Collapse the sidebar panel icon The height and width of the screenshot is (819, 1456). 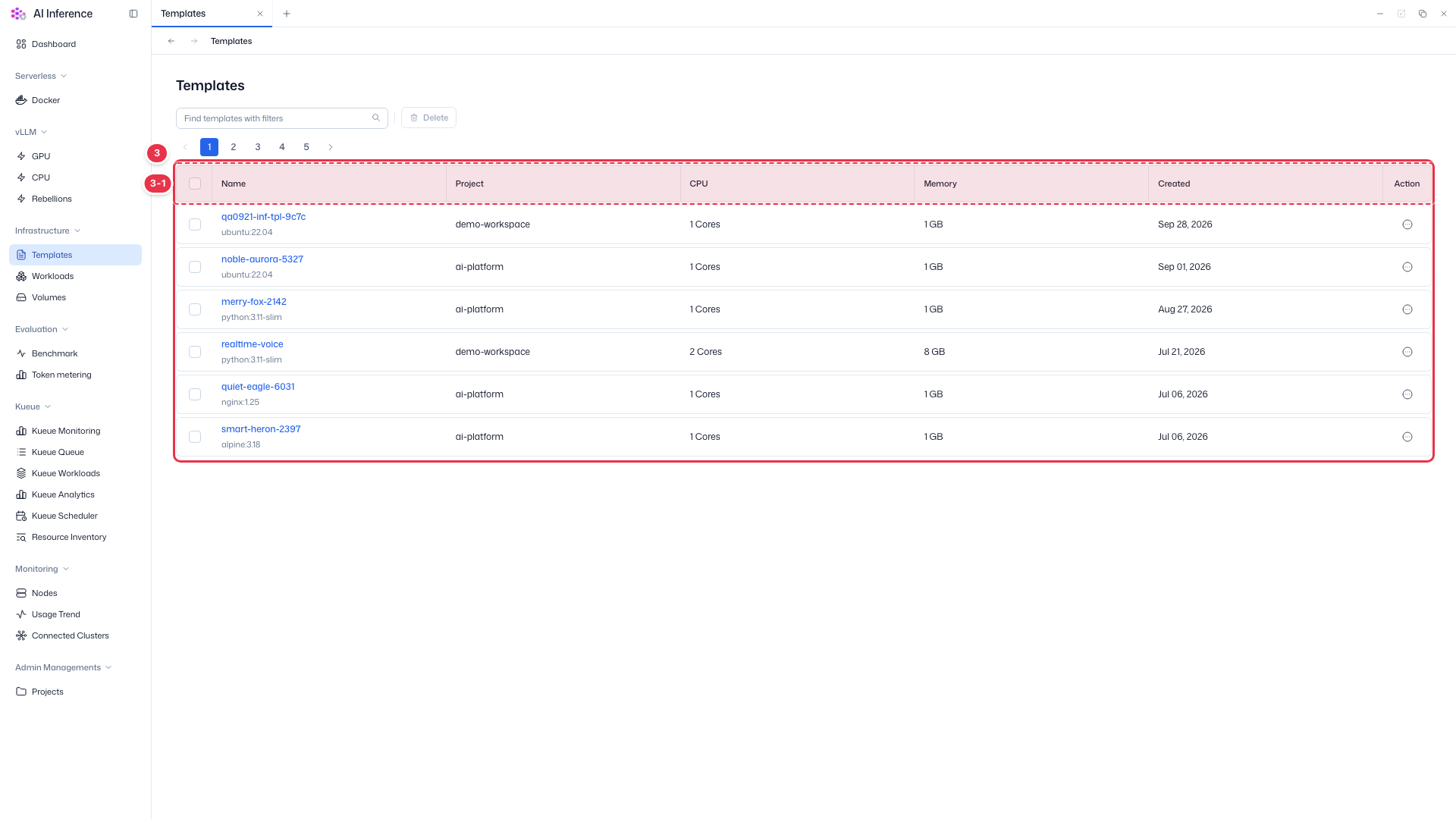(x=133, y=14)
